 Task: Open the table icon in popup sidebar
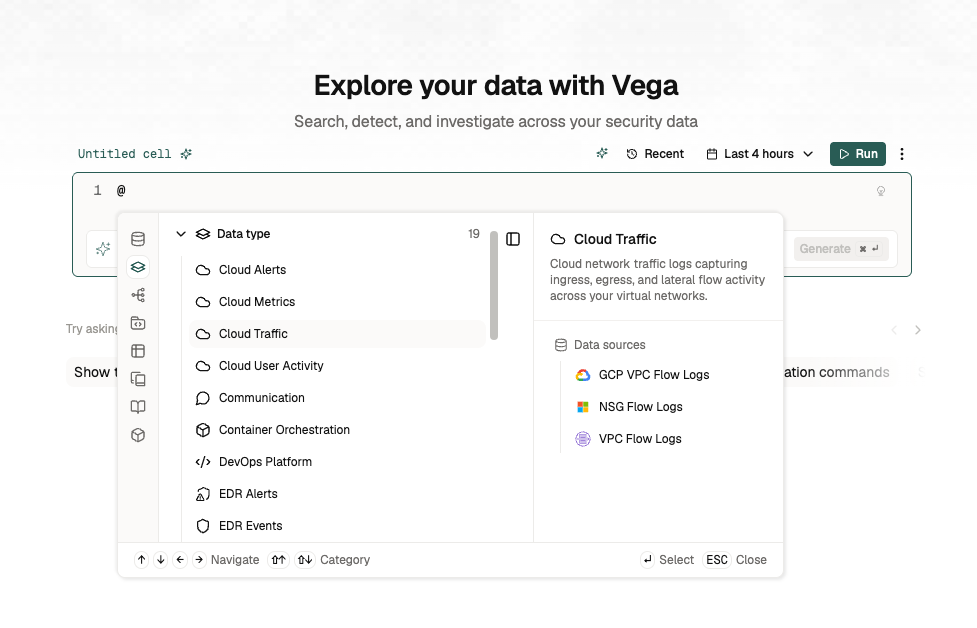(138, 351)
